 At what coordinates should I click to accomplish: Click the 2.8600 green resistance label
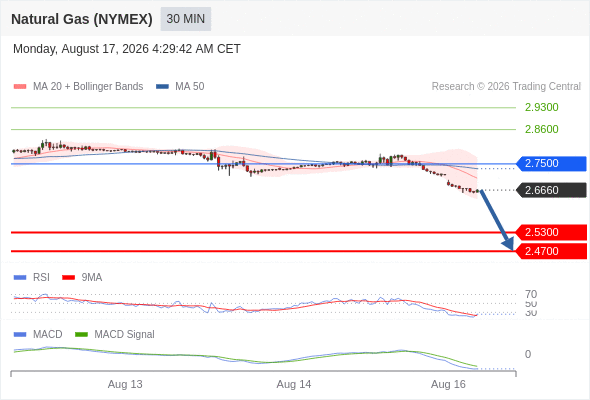pos(541,129)
